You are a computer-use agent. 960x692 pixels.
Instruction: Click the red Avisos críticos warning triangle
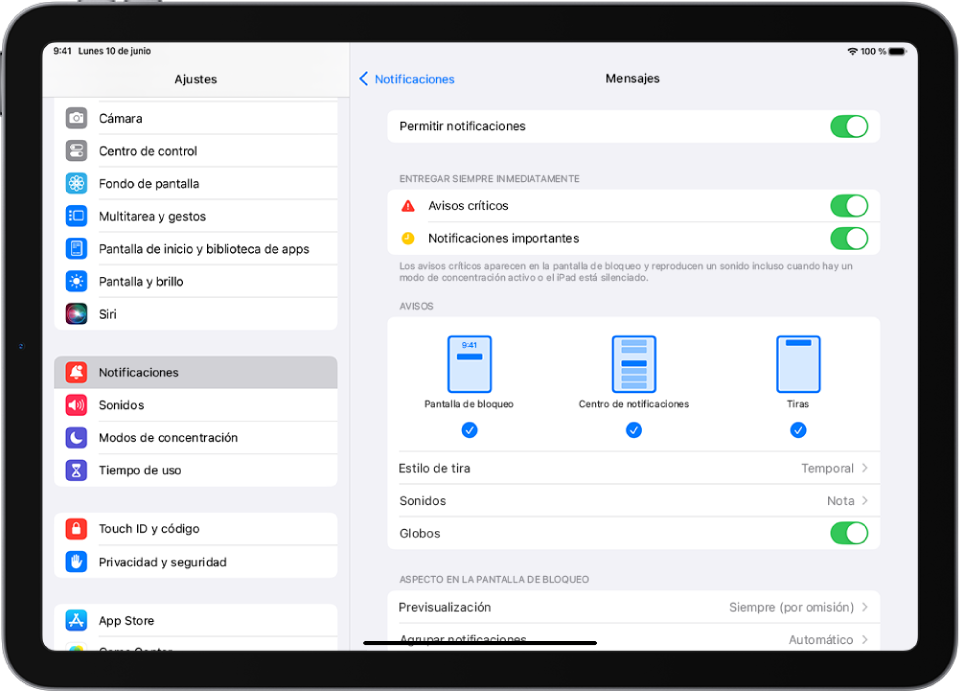pos(408,206)
